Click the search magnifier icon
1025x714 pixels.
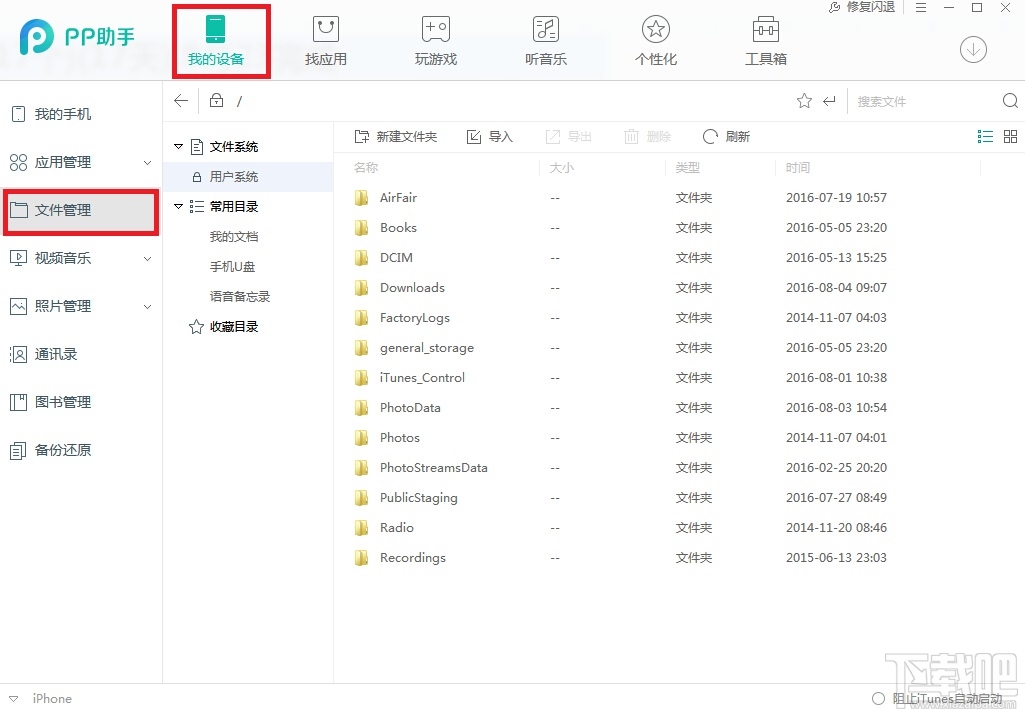coord(1009,100)
